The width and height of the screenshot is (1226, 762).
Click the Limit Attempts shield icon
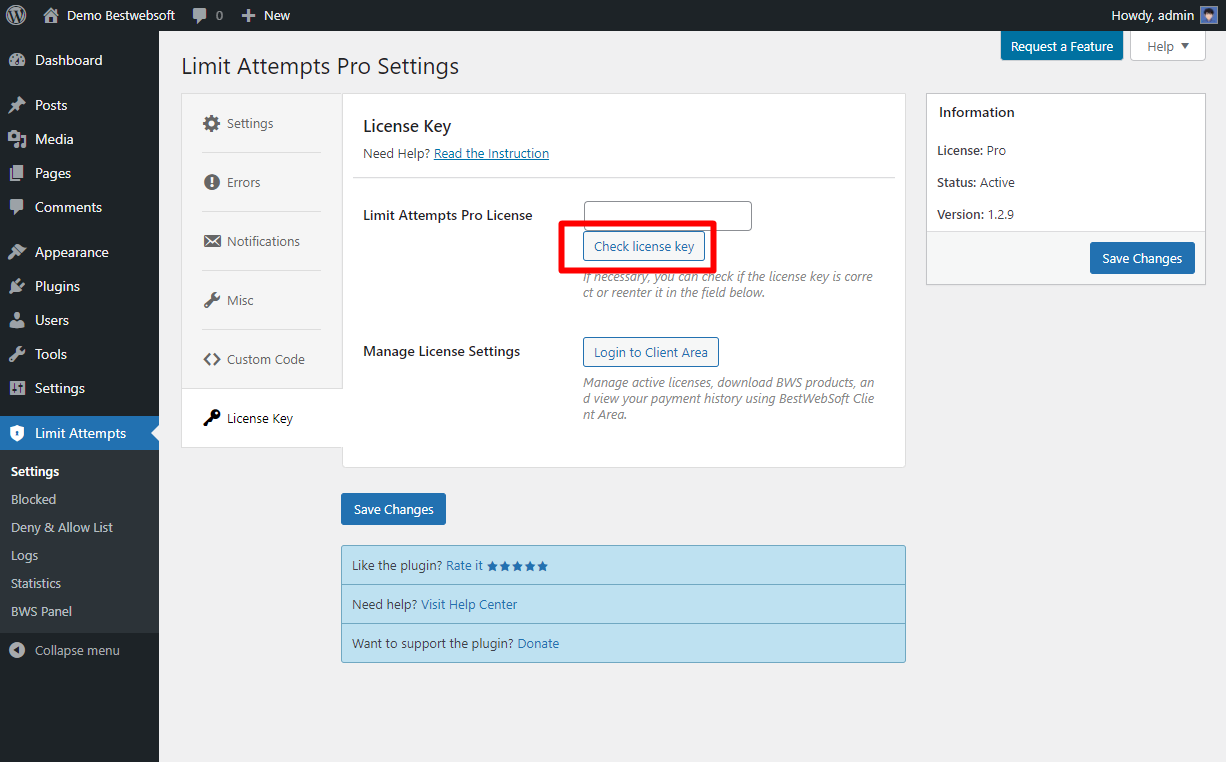17,433
